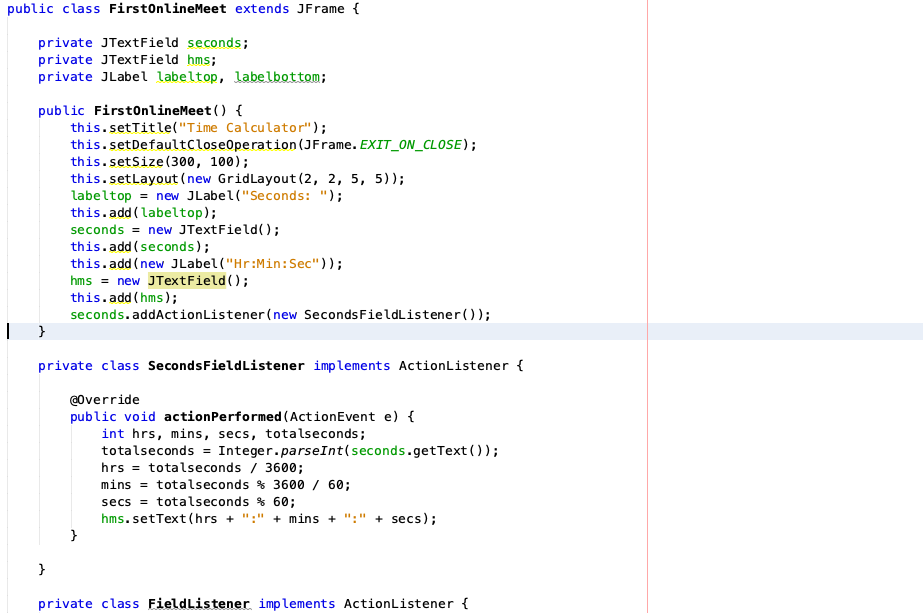Screen dimensions: 923x613
Task: Click the underlined seconds field declaration
Action: [216, 42]
